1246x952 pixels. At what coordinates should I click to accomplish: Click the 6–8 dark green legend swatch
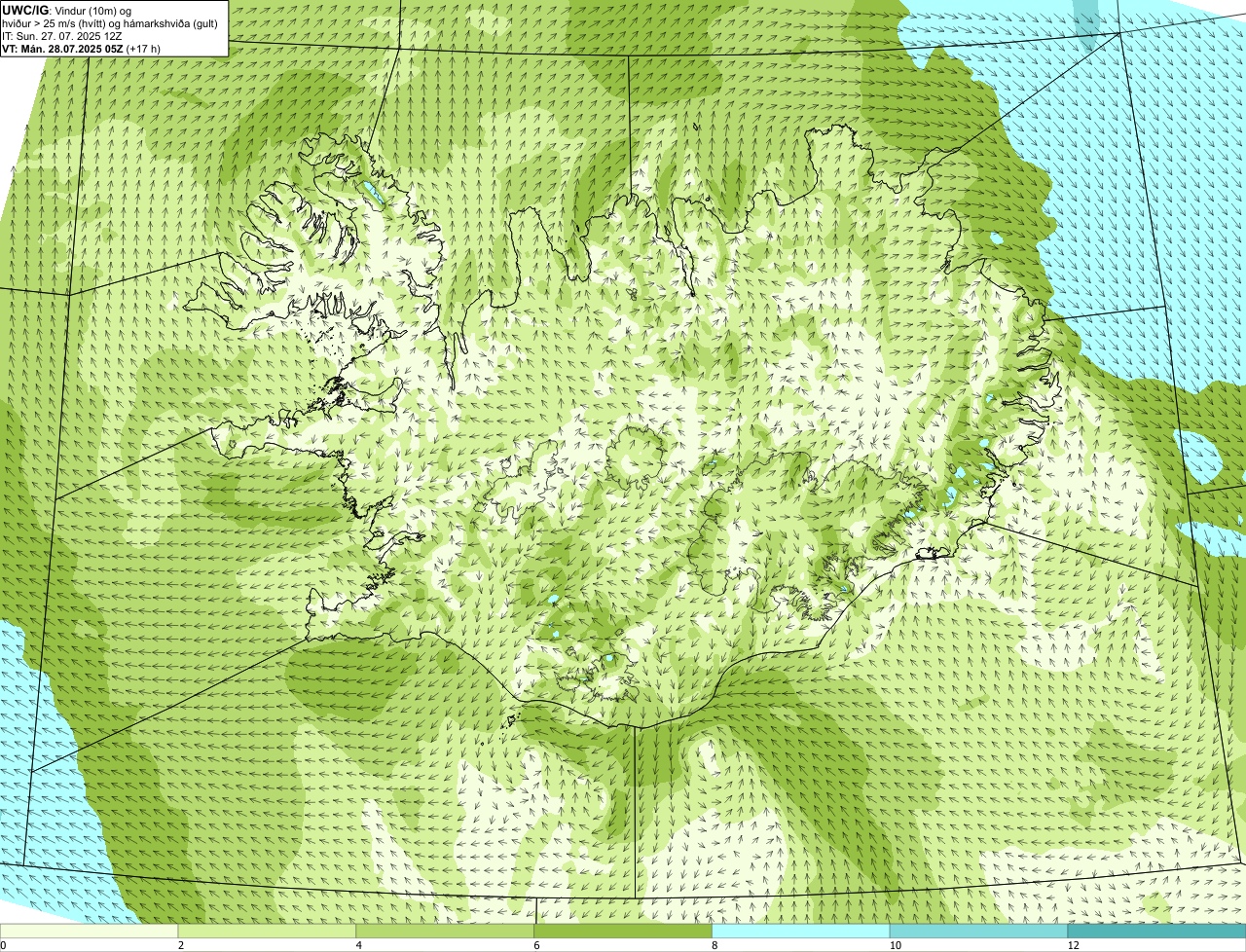point(624,932)
